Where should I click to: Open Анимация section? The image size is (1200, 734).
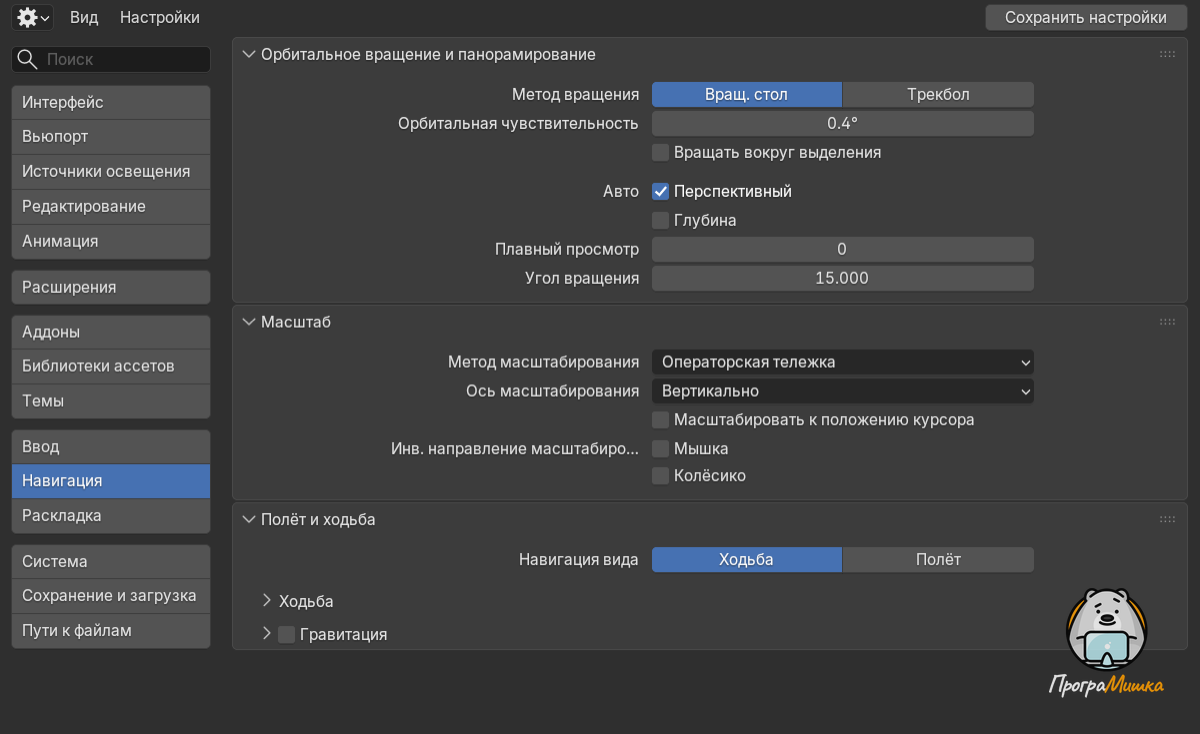(111, 241)
